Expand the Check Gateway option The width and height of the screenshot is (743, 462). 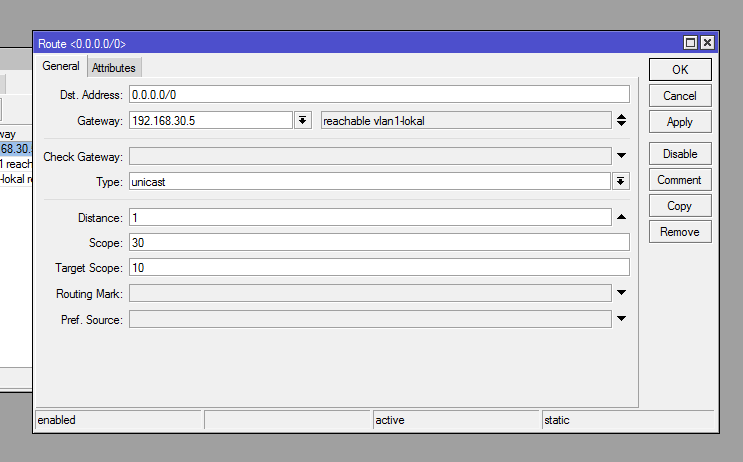[x=622, y=155]
